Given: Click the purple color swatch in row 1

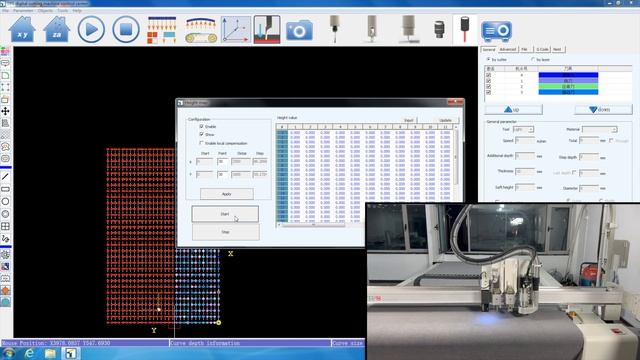Looking at the screenshot, I should (568, 81).
